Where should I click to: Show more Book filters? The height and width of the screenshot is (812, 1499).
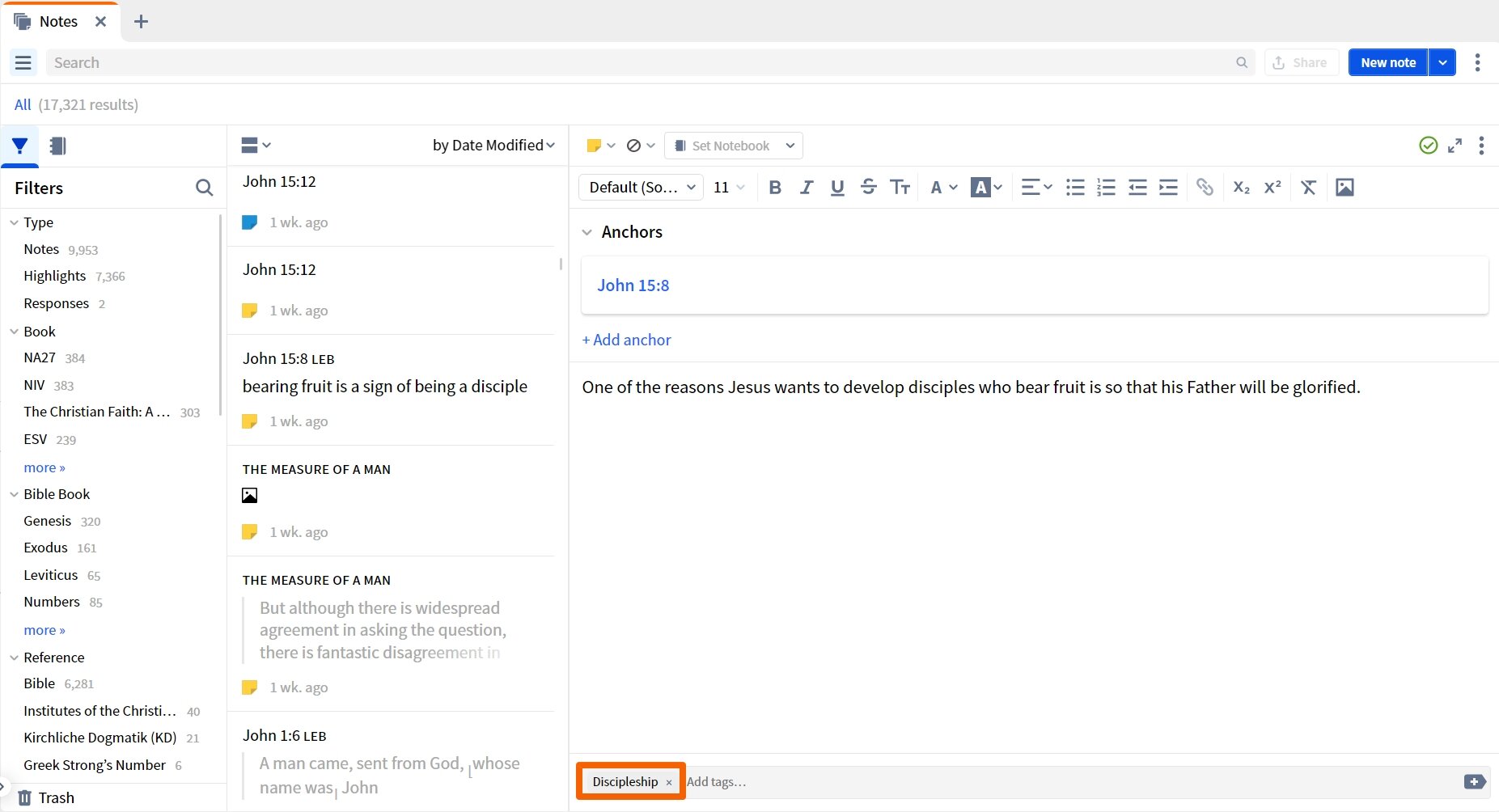[x=44, y=467]
